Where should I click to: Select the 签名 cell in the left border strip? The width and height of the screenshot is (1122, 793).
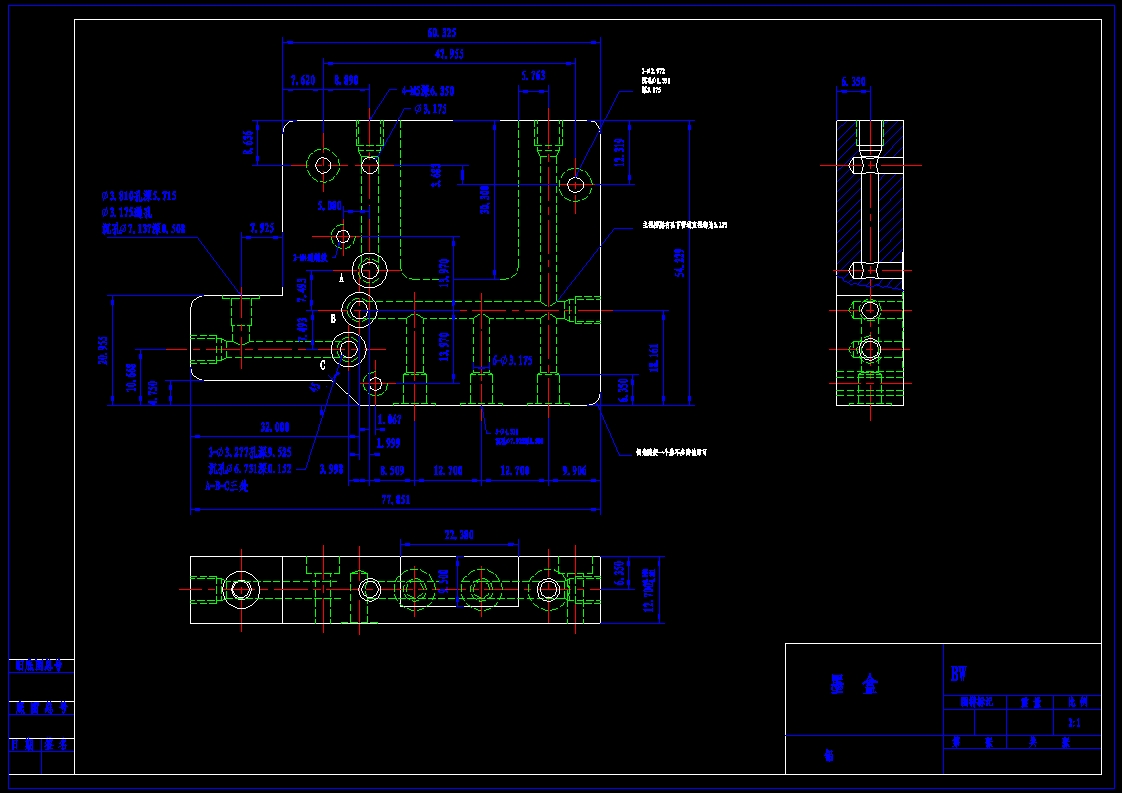point(56,745)
